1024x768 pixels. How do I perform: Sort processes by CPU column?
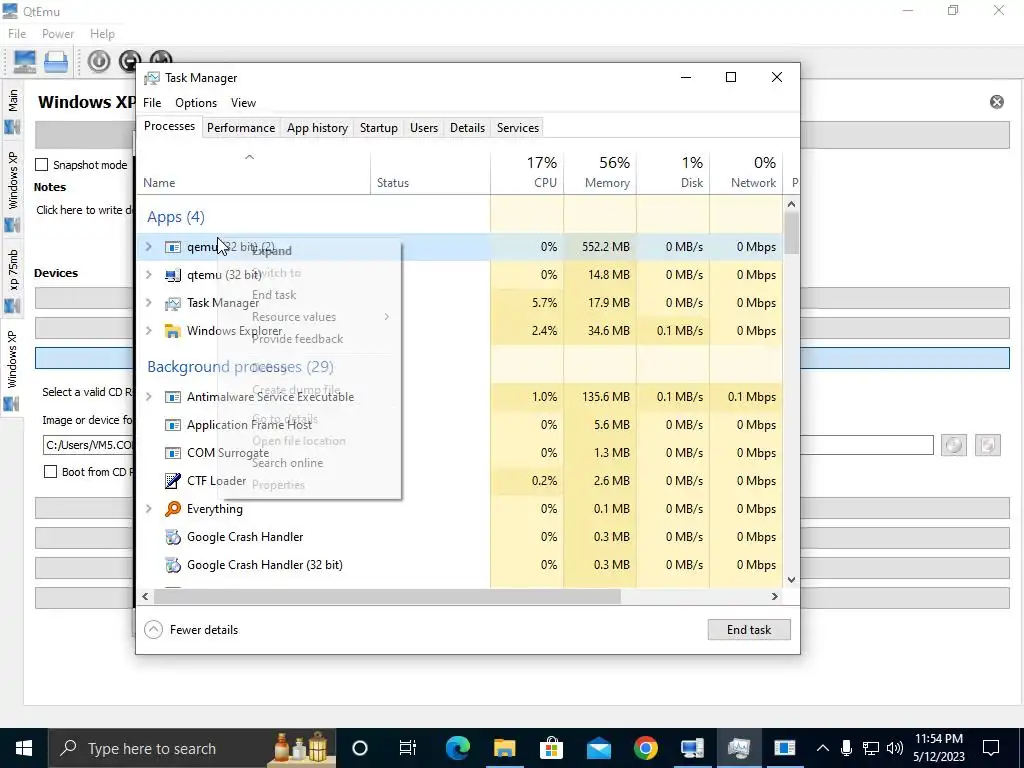527,172
